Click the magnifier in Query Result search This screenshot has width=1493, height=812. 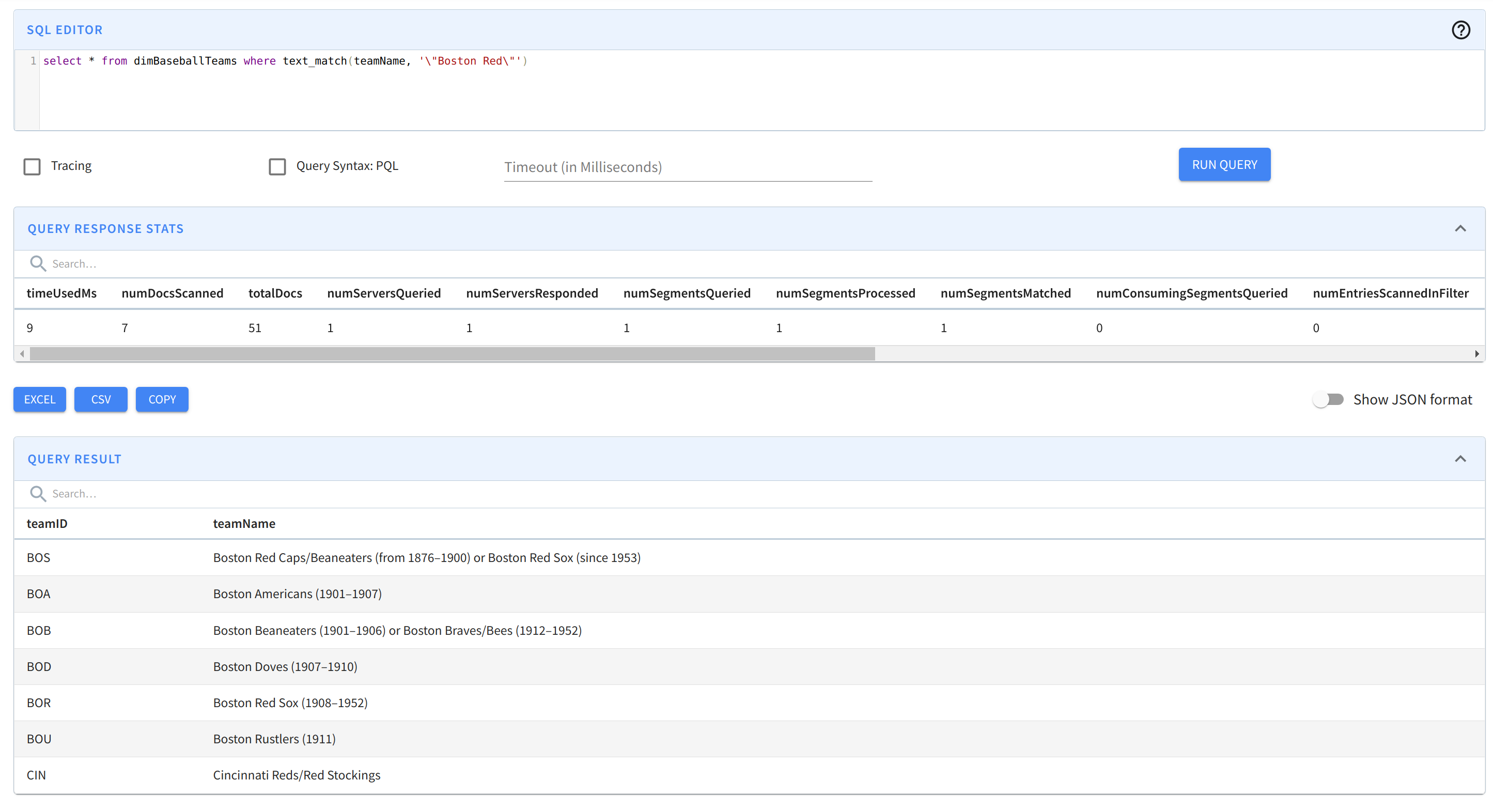(38, 494)
